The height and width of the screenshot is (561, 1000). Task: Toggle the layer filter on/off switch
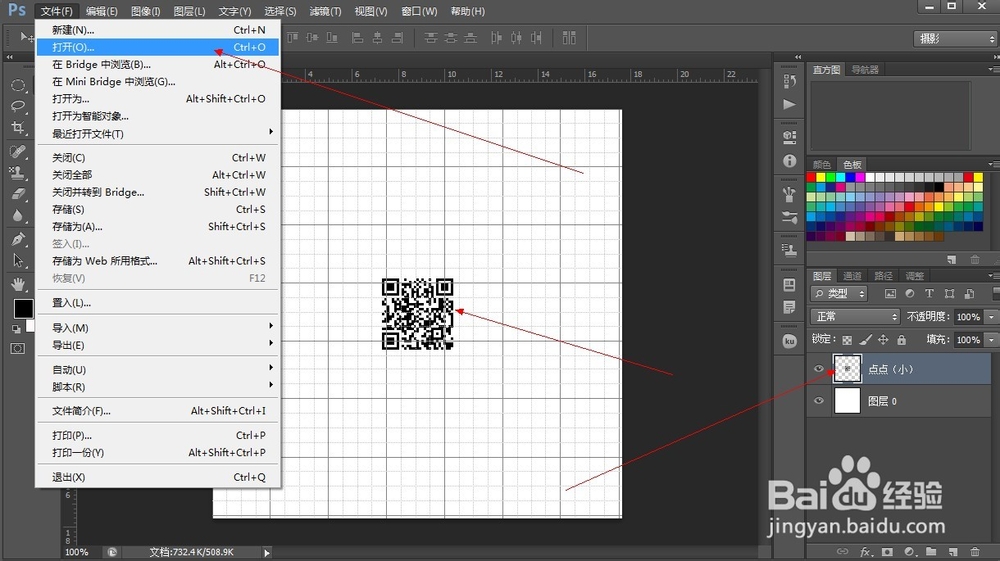pyautogui.click(x=996, y=294)
